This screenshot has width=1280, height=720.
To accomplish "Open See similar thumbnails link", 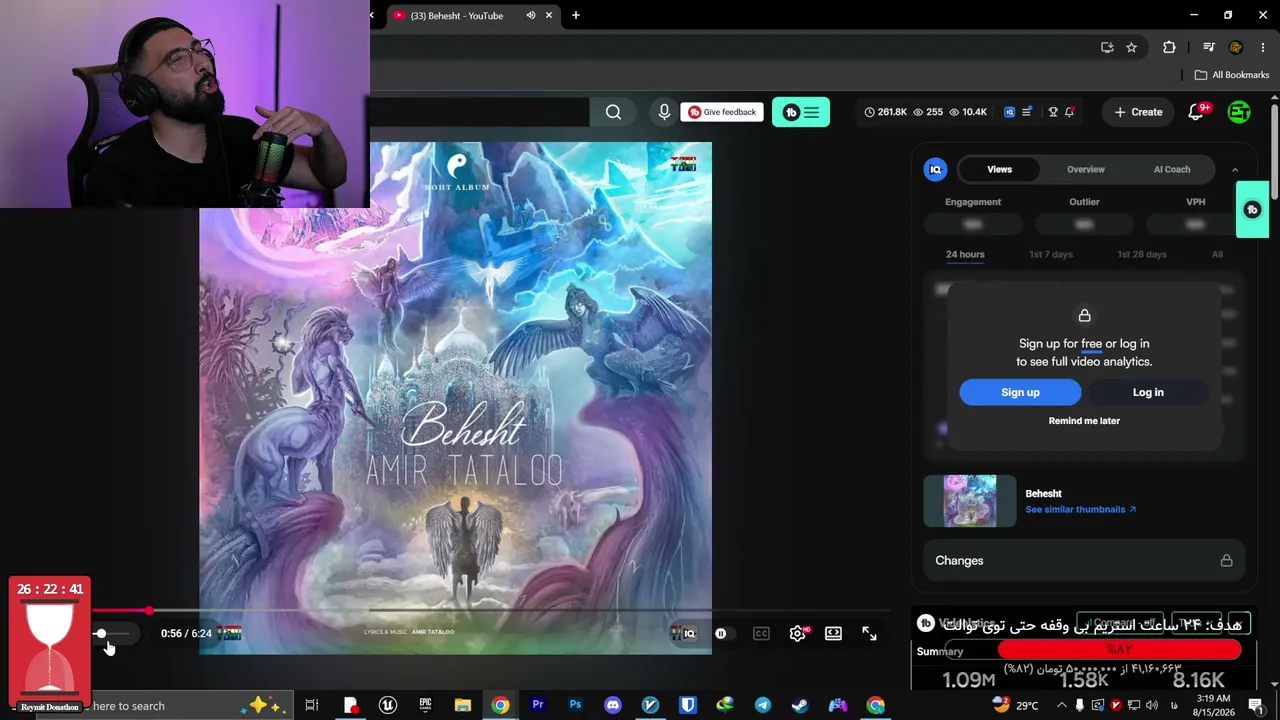I will coord(1080,509).
